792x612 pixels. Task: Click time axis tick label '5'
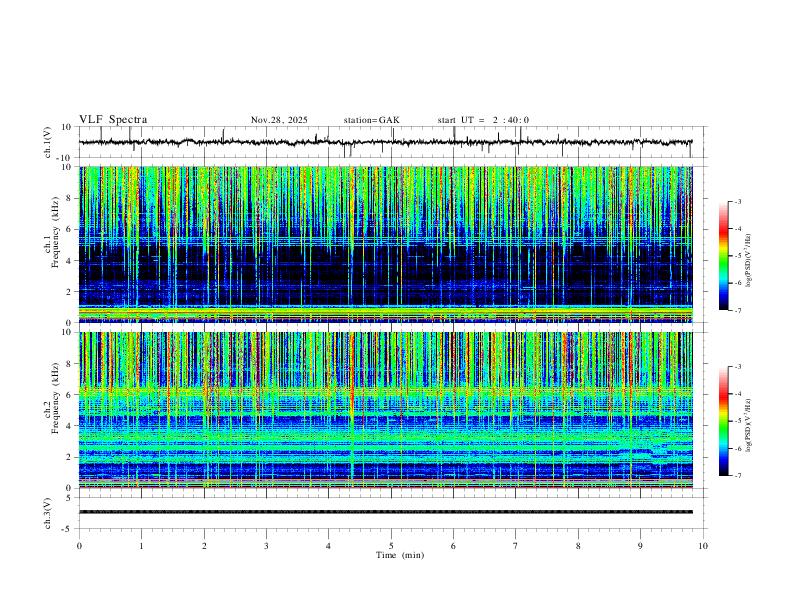pyautogui.click(x=391, y=546)
